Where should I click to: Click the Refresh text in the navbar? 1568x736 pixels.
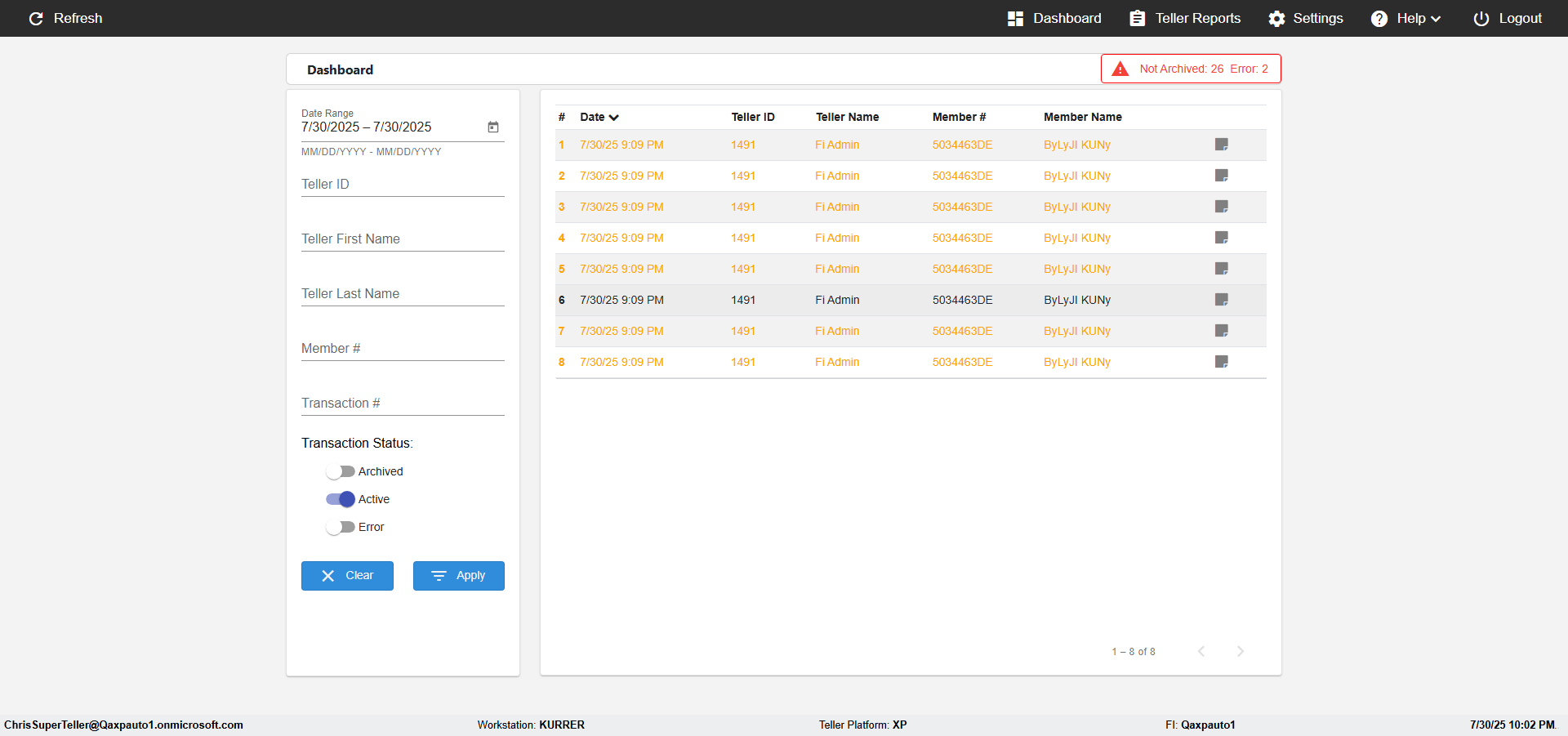[x=78, y=18]
